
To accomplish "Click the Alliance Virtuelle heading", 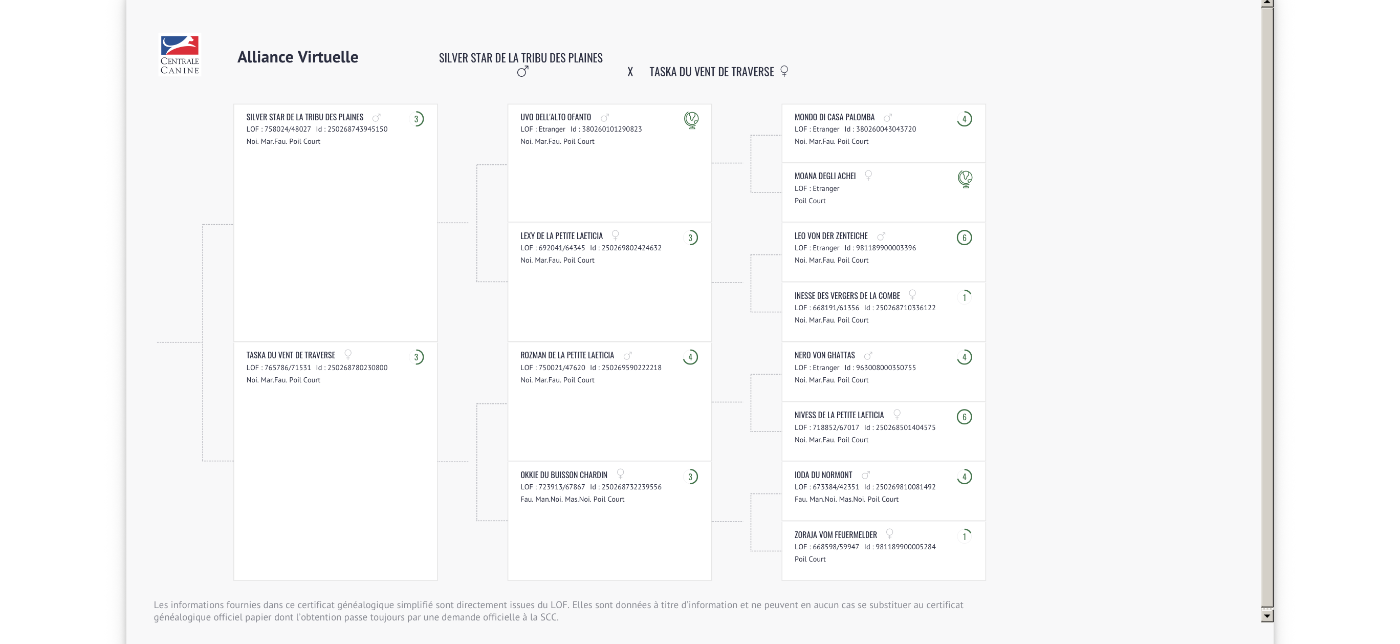I will click(298, 57).
